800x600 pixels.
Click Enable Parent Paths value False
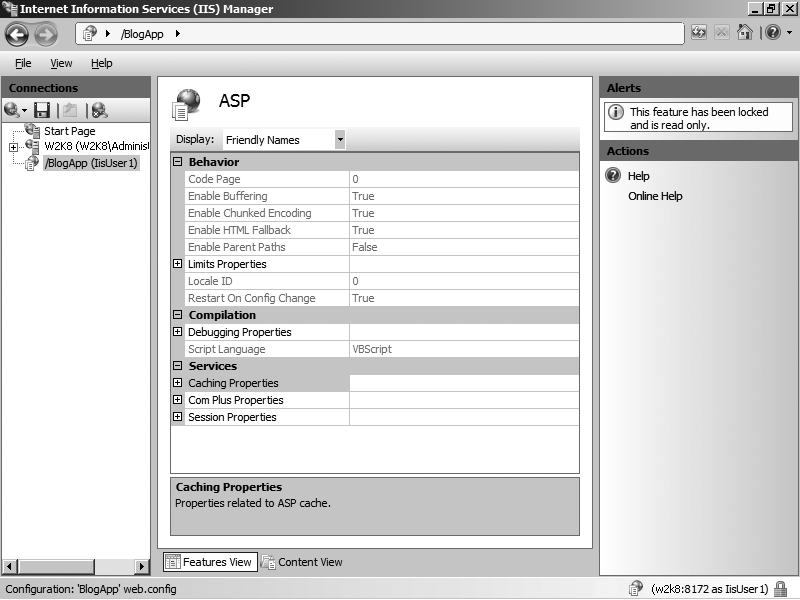(x=365, y=247)
